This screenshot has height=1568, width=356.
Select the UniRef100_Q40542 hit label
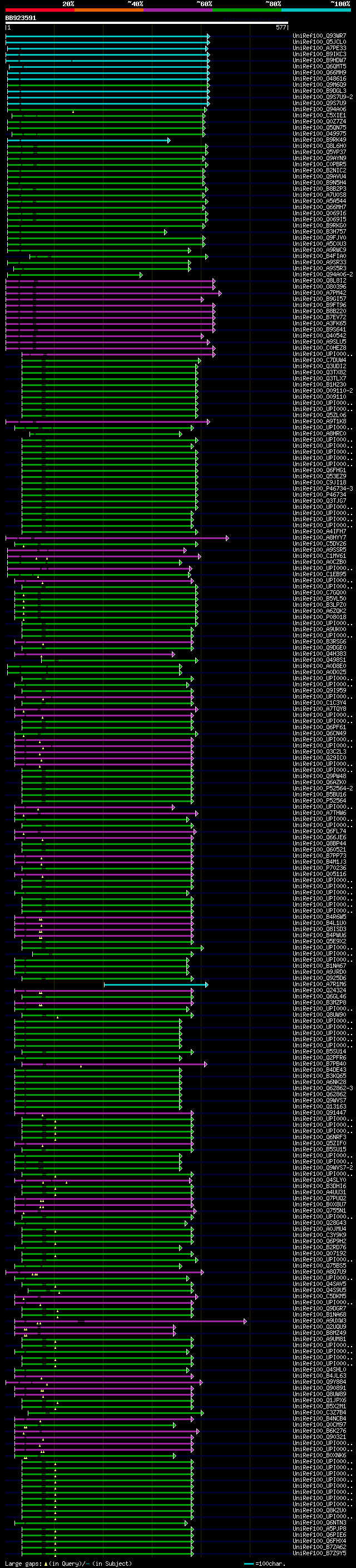click(x=319, y=335)
